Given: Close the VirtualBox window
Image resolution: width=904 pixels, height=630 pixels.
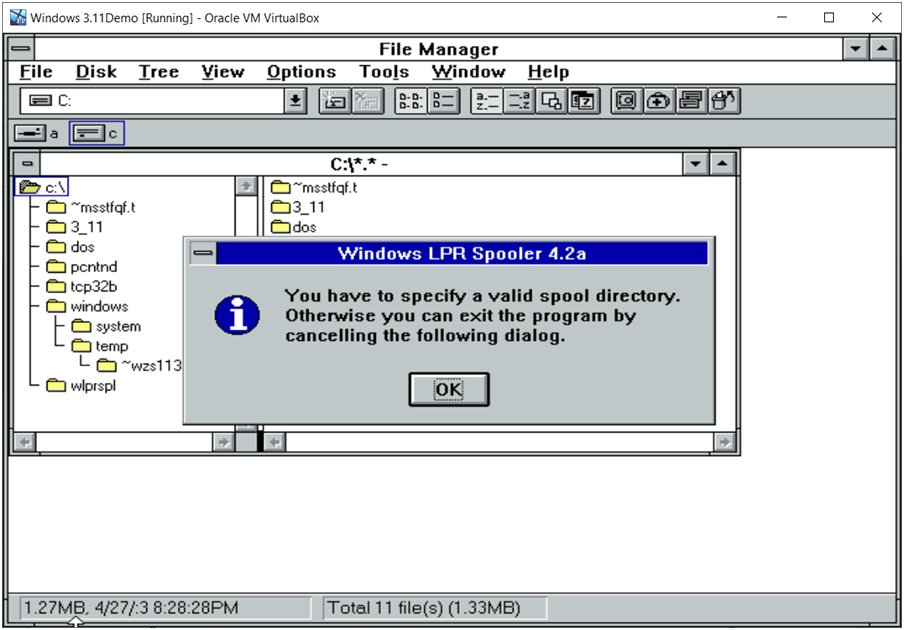Looking at the screenshot, I should [x=877, y=17].
